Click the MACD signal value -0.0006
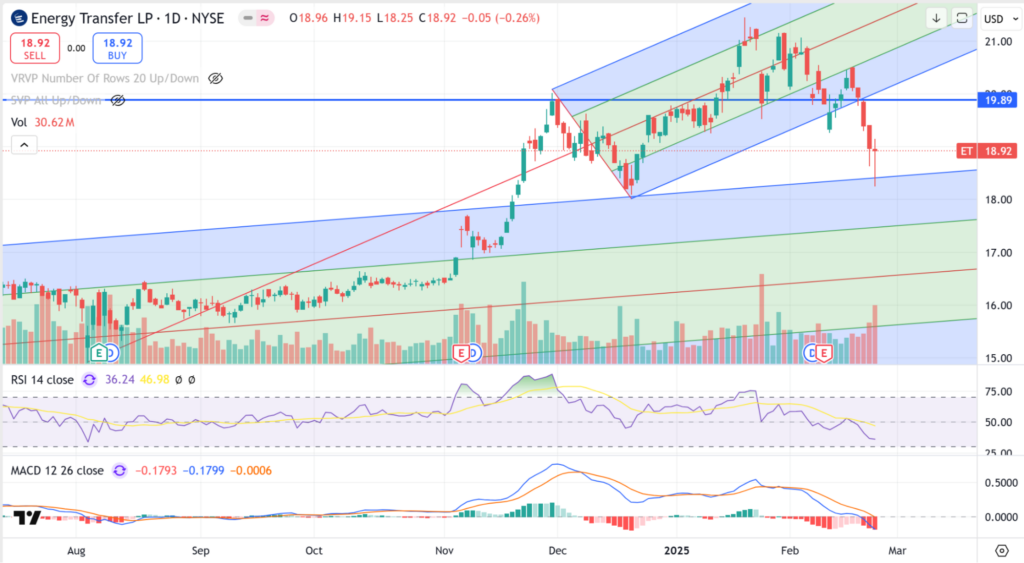This screenshot has width=1024, height=563. (x=251, y=470)
